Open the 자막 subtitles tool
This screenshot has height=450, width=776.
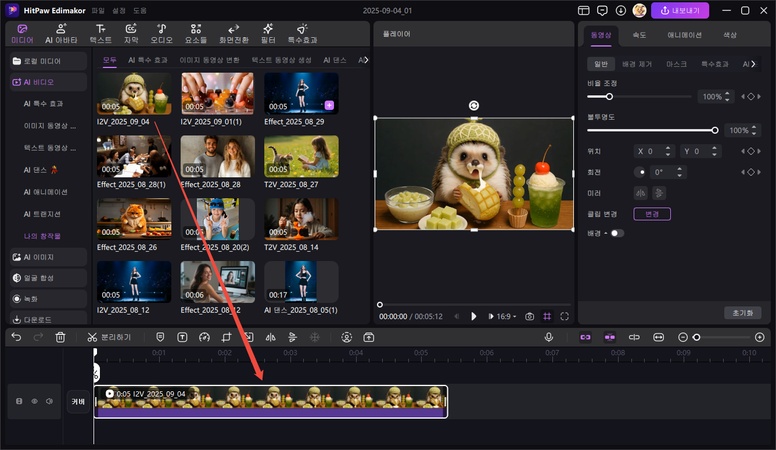131,34
